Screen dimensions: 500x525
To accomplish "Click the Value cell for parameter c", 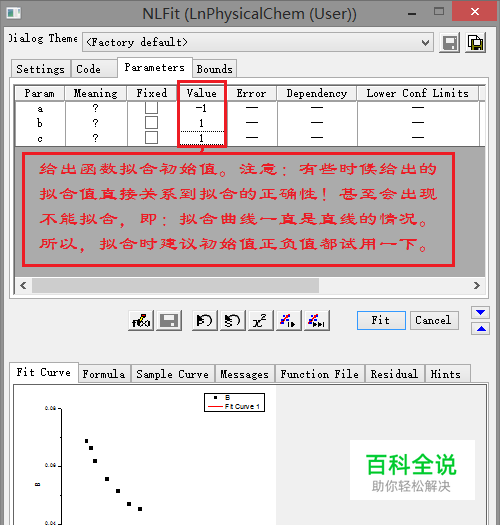I will (202, 138).
